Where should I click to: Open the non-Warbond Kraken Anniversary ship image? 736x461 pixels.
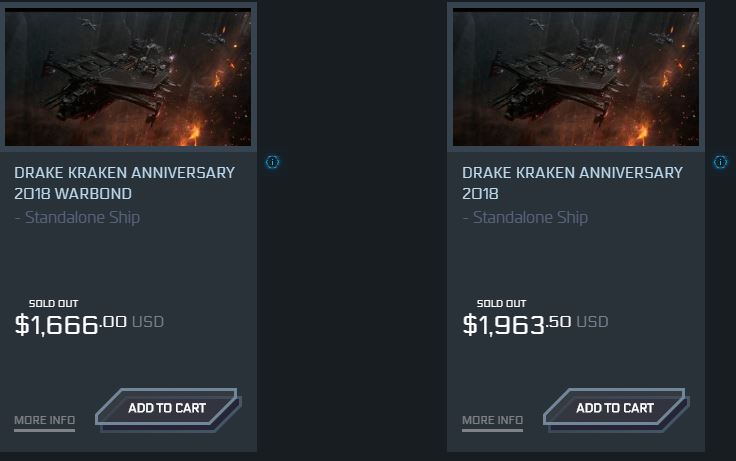coord(576,78)
